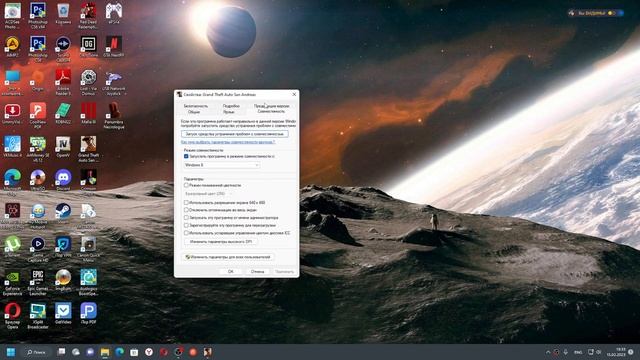Screen dimensions: 640x360
Task: Select the iTop VPN desktop icon
Action: coord(63,247)
